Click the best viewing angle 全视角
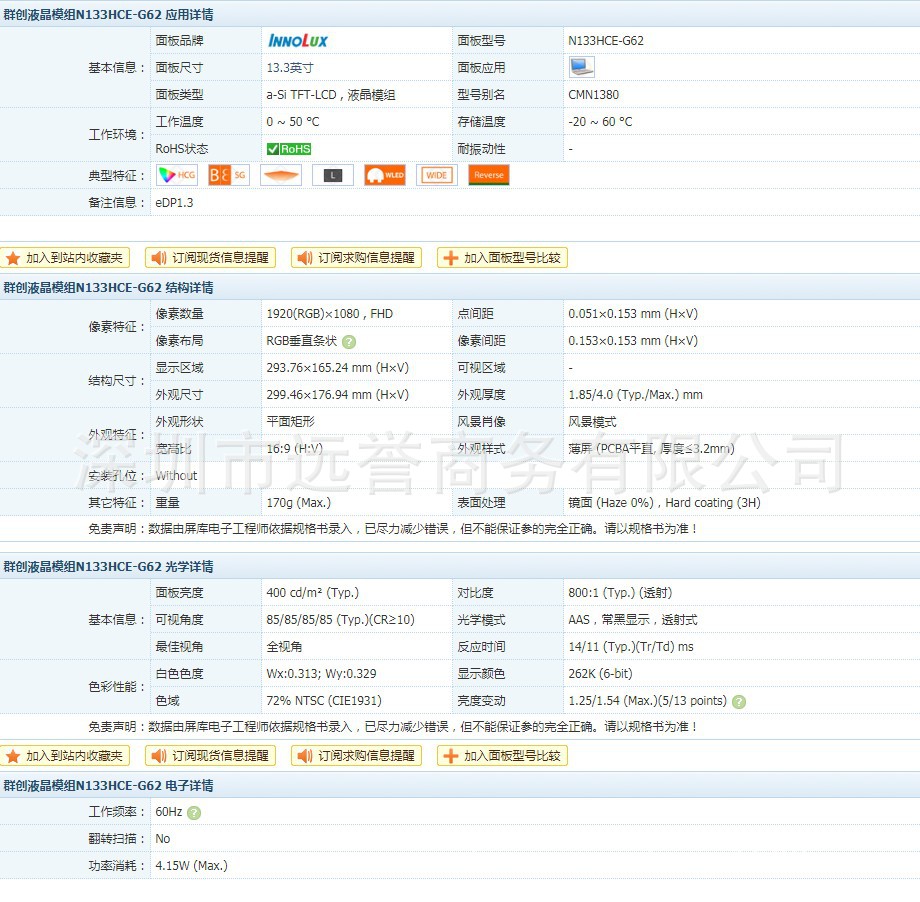This screenshot has height=902, width=920. point(284,646)
